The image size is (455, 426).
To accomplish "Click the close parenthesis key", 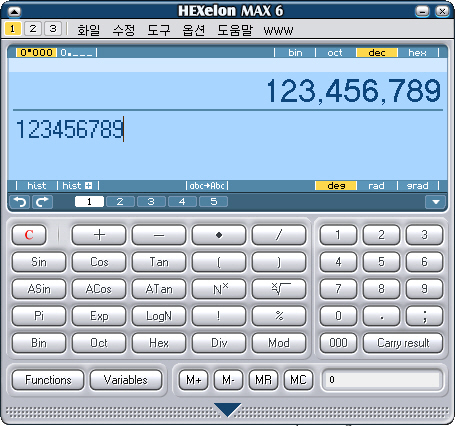I will click(279, 262).
